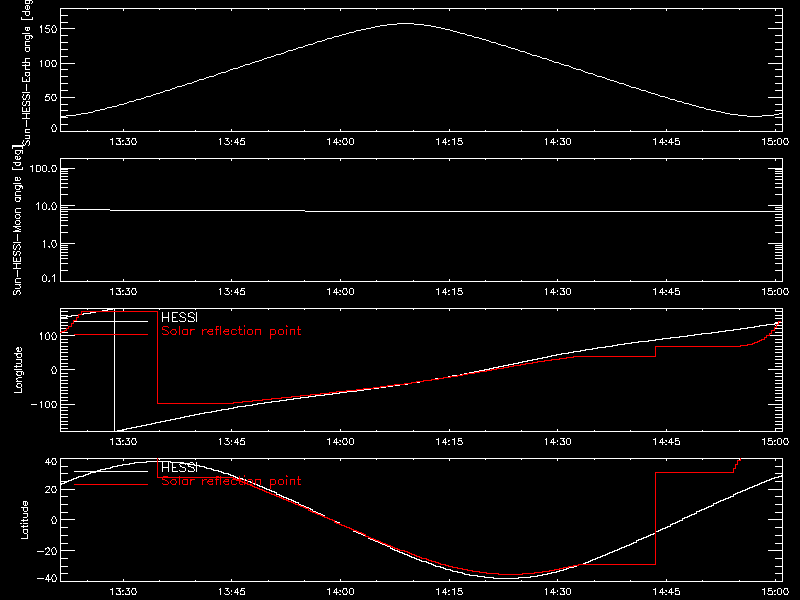Image resolution: width=800 pixels, height=600 pixels.
Task: Click 15:00 below the Latitude plot
Action: click(775, 591)
